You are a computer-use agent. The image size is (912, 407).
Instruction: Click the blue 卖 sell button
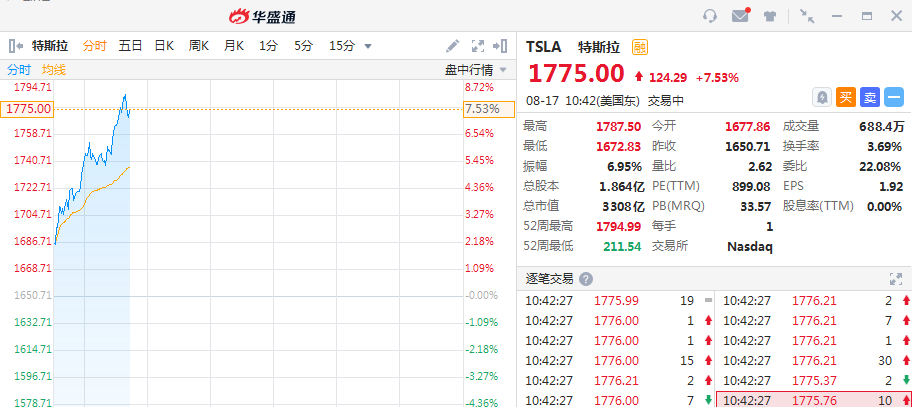click(869, 97)
